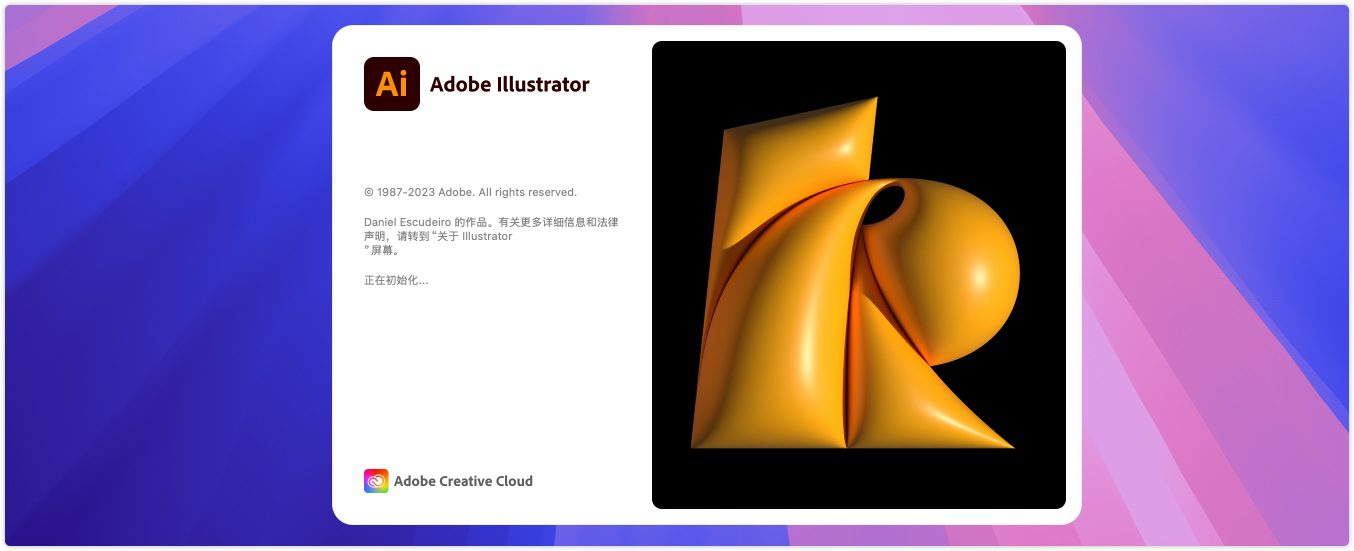Click the "Adobe Illustrator" title text
Image resolution: width=1354 pixels, height=551 pixels.
510,85
